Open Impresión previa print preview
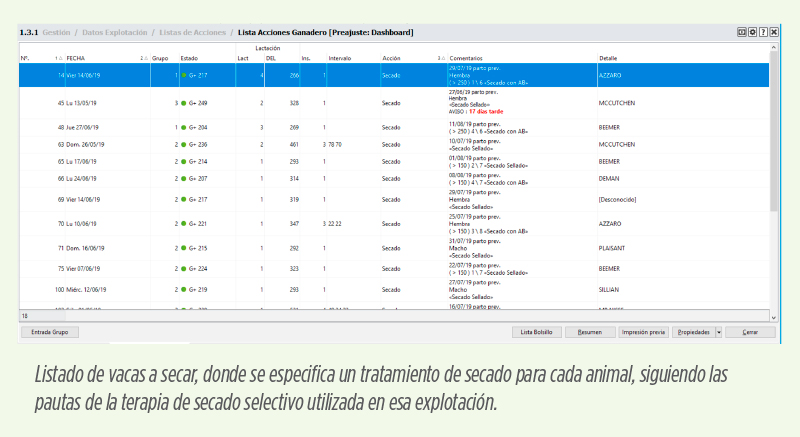The image size is (800, 437). click(x=643, y=332)
